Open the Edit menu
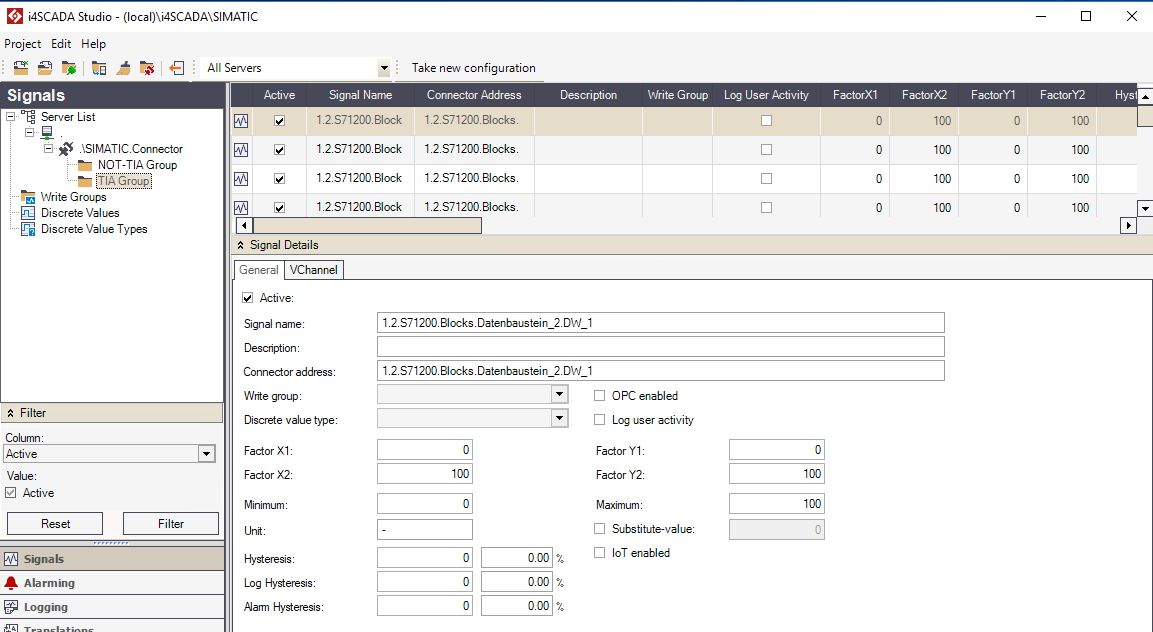Image resolution: width=1153 pixels, height=632 pixels. [x=61, y=44]
